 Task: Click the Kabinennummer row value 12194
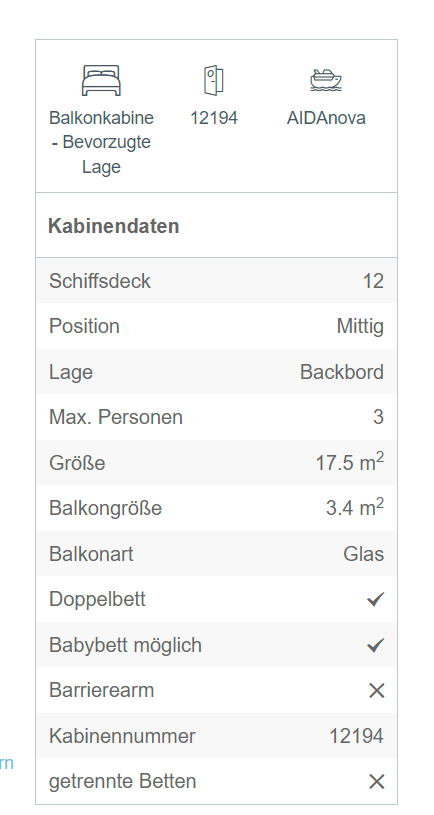357,736
